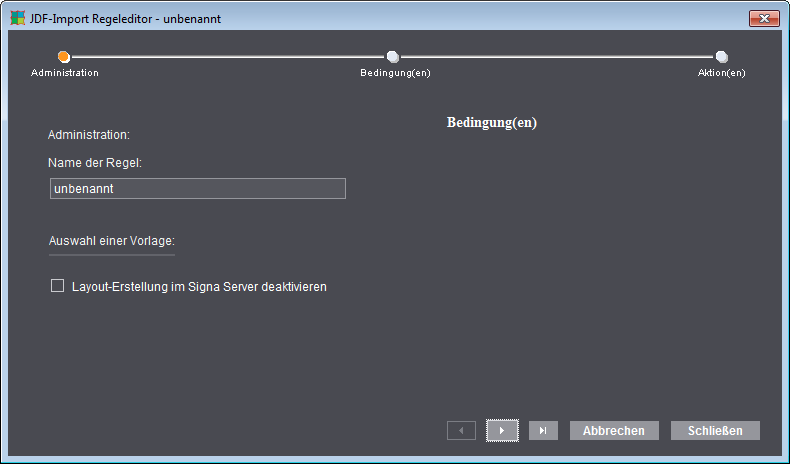The height and width of the screenshot is (464, 790).
Task: Click the JDF-Import app icon in title bar
Action: point(17,18)
